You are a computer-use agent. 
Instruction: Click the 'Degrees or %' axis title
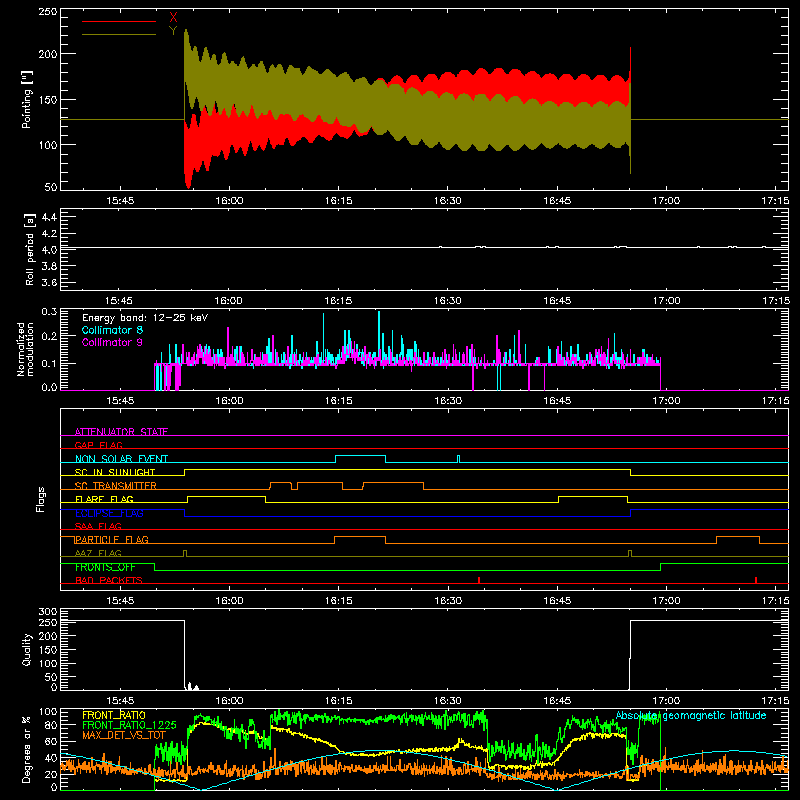click(26, 750)
